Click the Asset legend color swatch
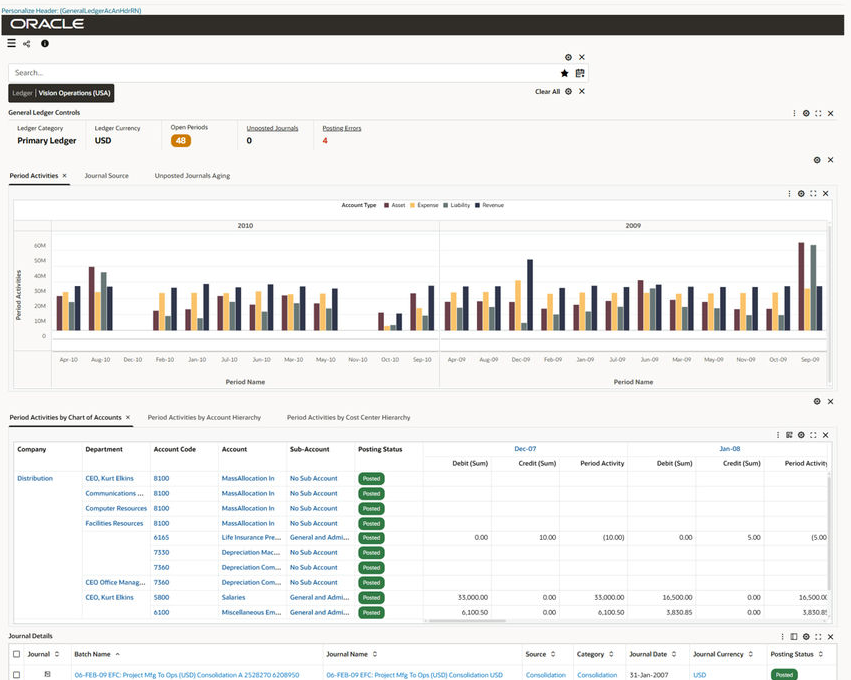The width and height of the screenshot is (851, 680). 386,205
